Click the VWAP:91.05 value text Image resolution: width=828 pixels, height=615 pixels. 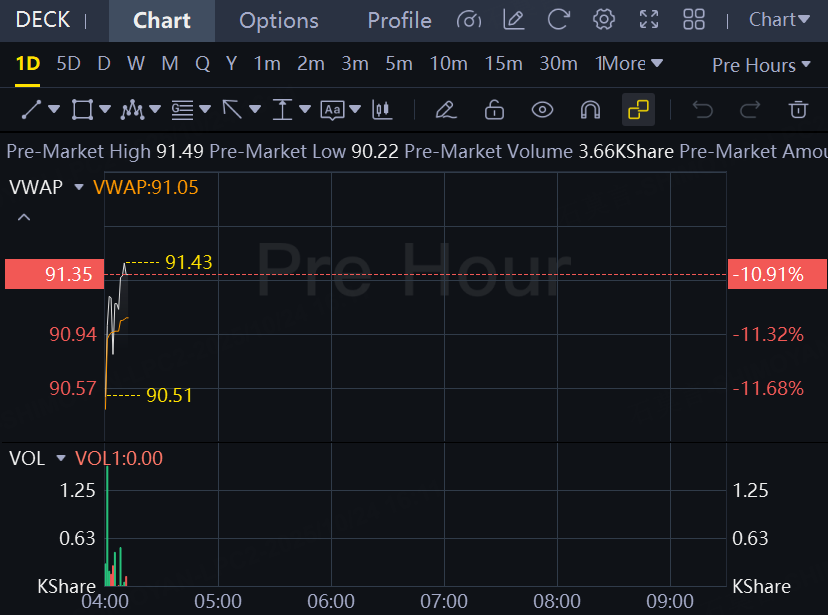click(146, 187)
